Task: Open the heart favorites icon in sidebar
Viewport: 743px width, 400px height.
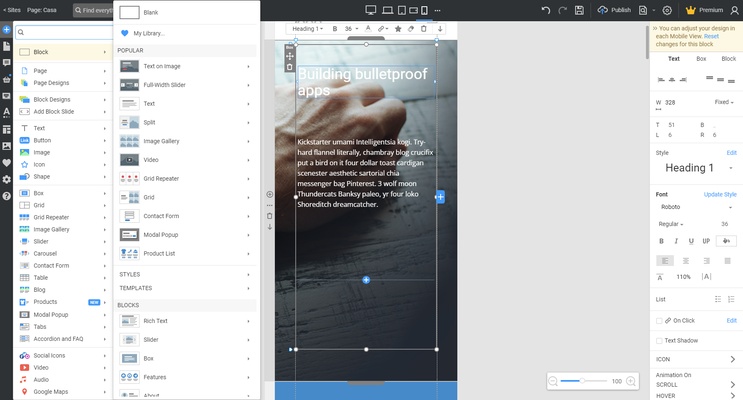Action: [x=6, y=163]
